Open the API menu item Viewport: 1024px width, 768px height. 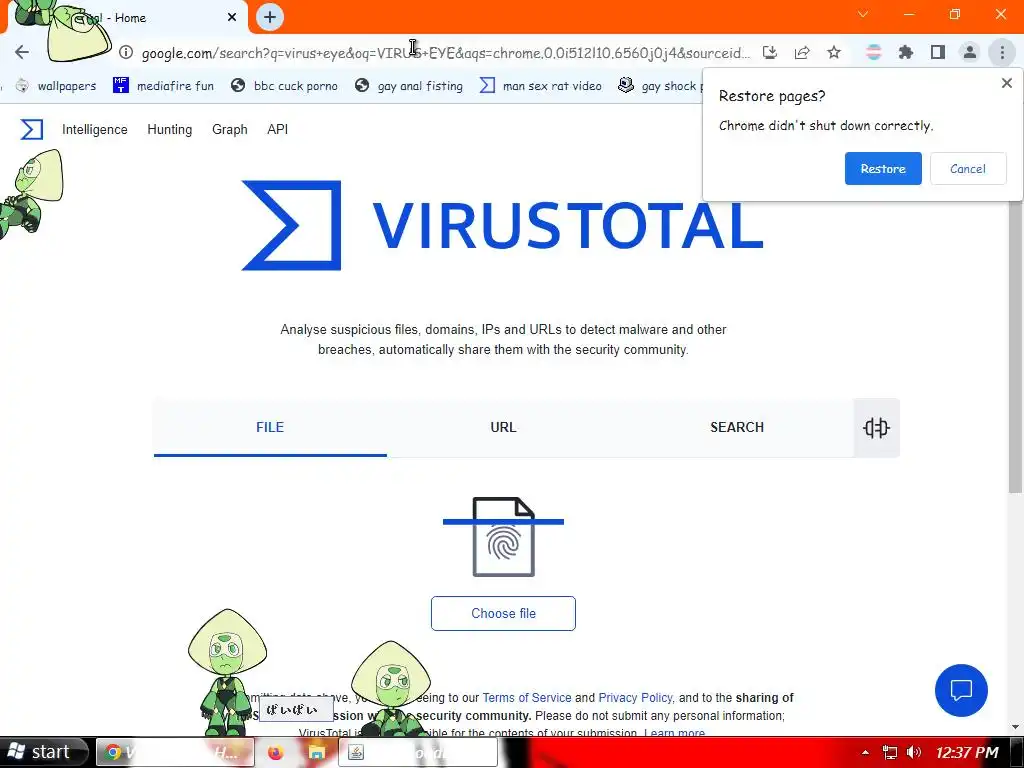278,129
